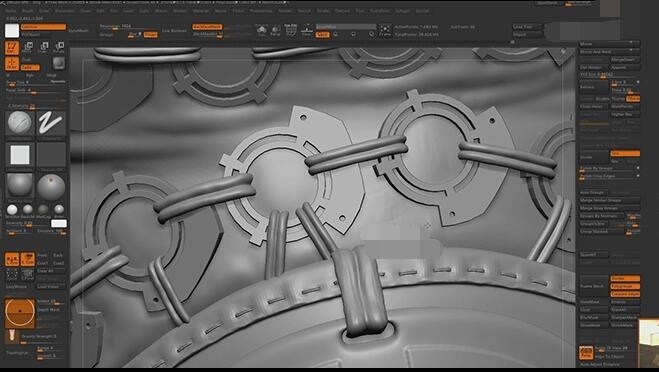
Task: Click the Frame icon in top toolbar
Action: tap(385, 31)
